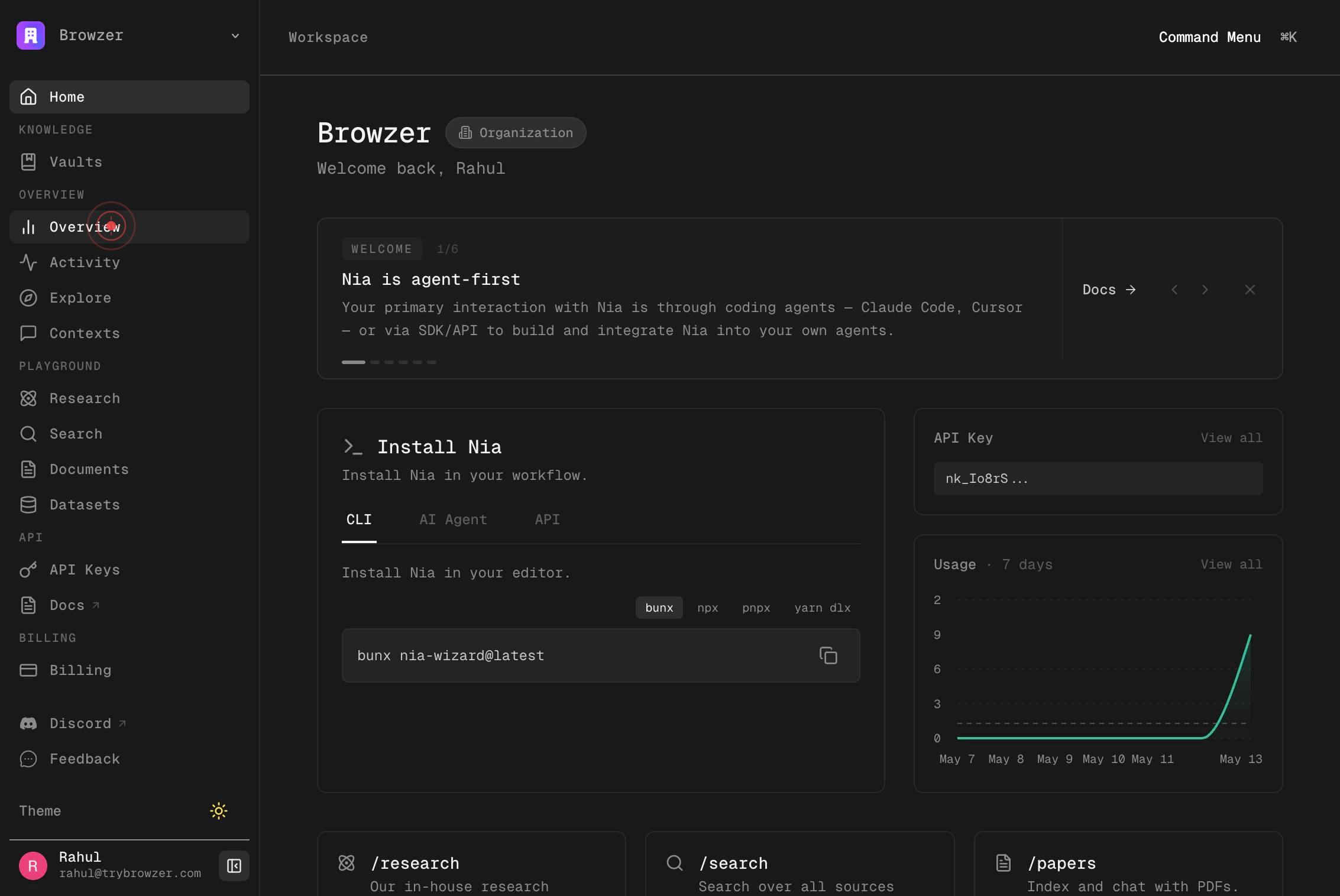Click the Docs icon in the sidebar
This screenshot has width=1340, height=896.
(x=28, y=605)
